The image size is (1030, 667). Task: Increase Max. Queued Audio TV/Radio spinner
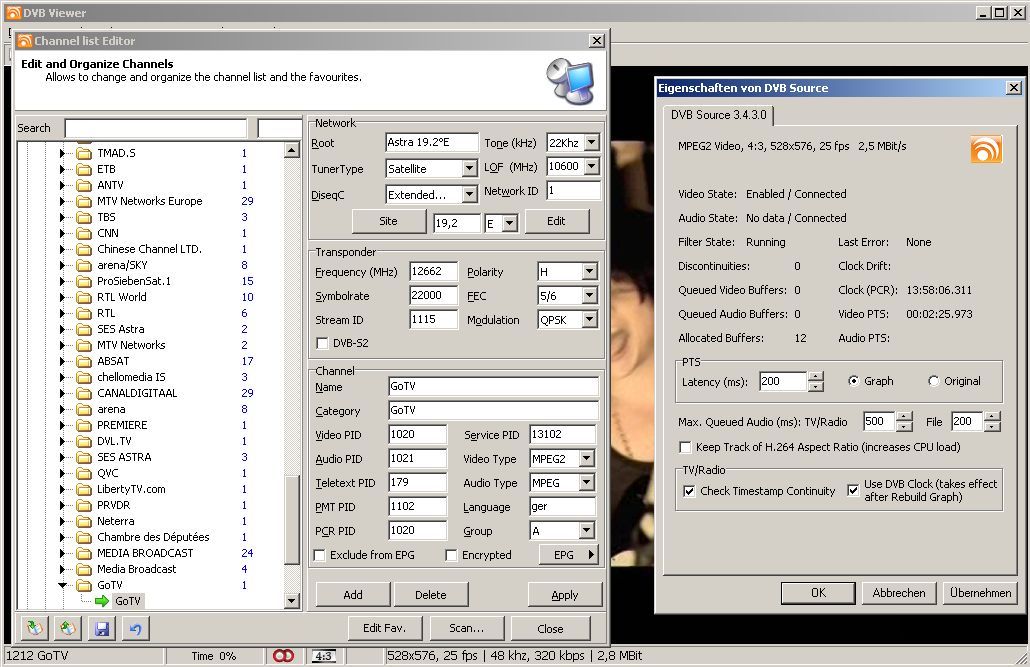[905, 417]
